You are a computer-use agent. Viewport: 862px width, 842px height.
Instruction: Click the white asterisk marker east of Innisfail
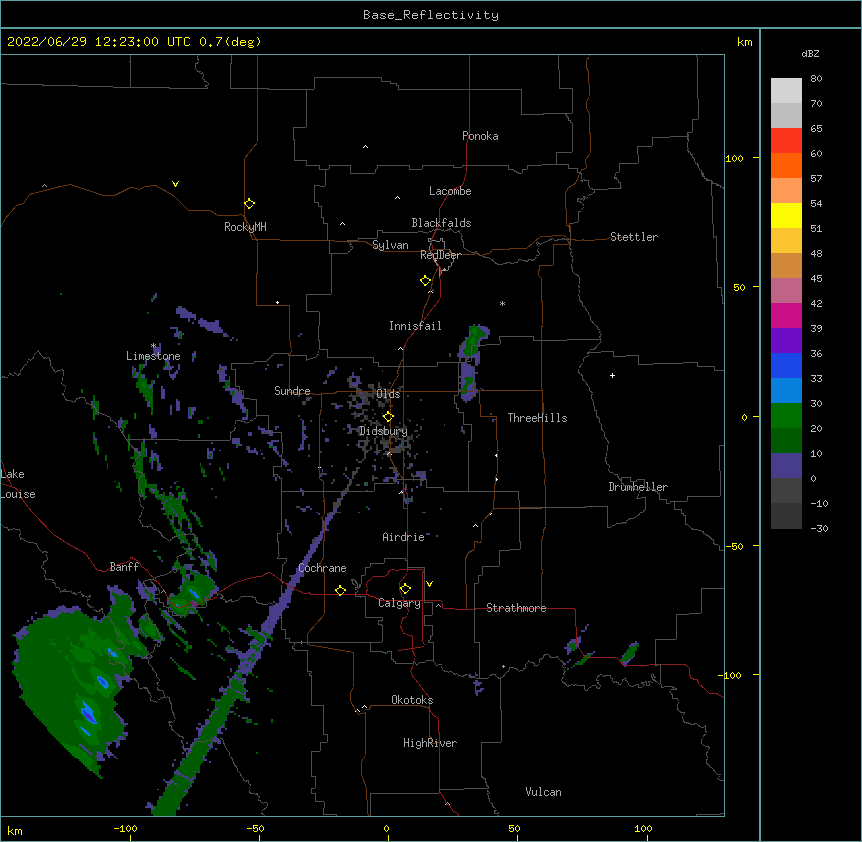pos(502,303)
